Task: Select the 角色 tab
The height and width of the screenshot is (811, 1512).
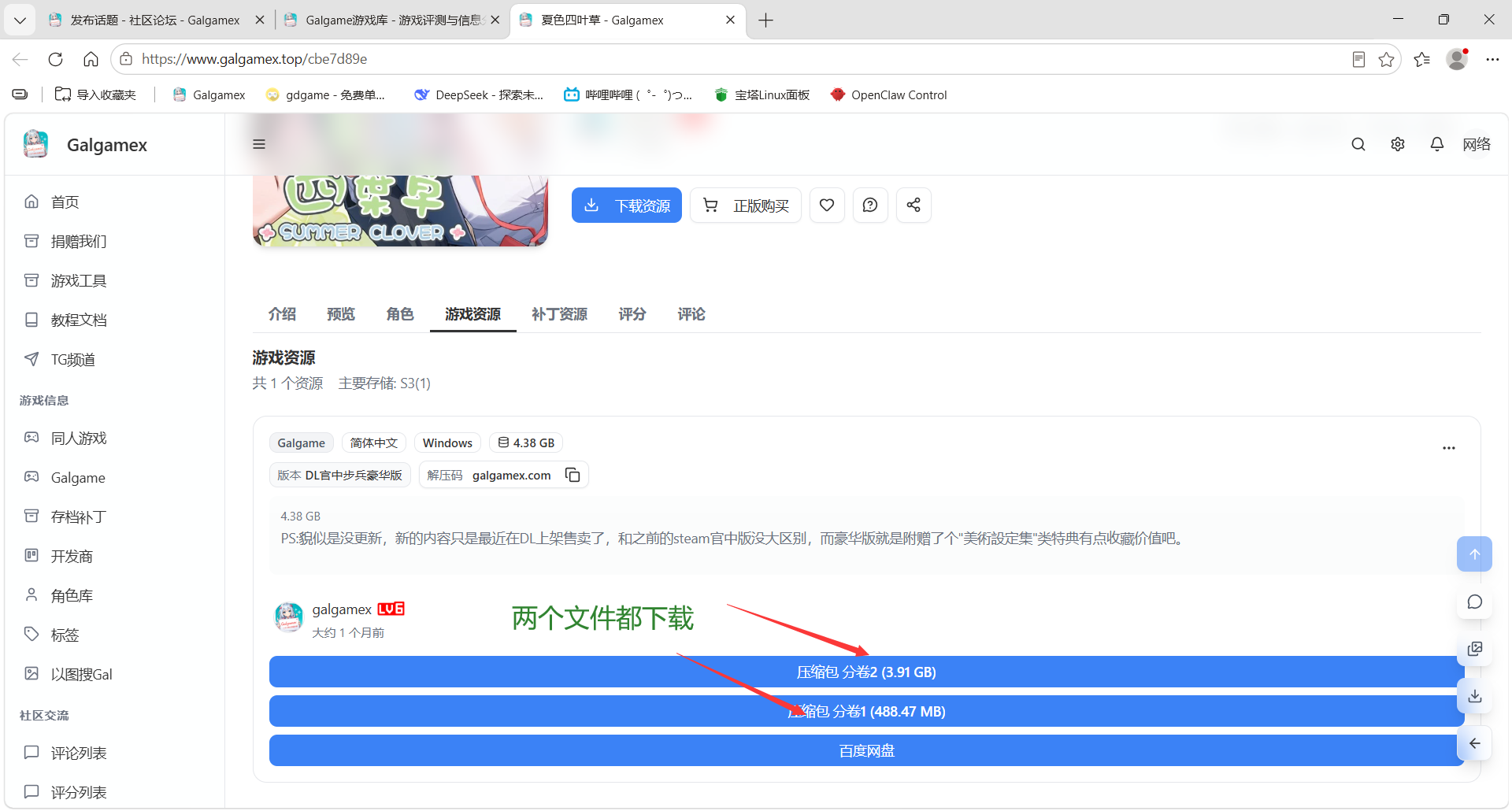Action: pos(400,314)
